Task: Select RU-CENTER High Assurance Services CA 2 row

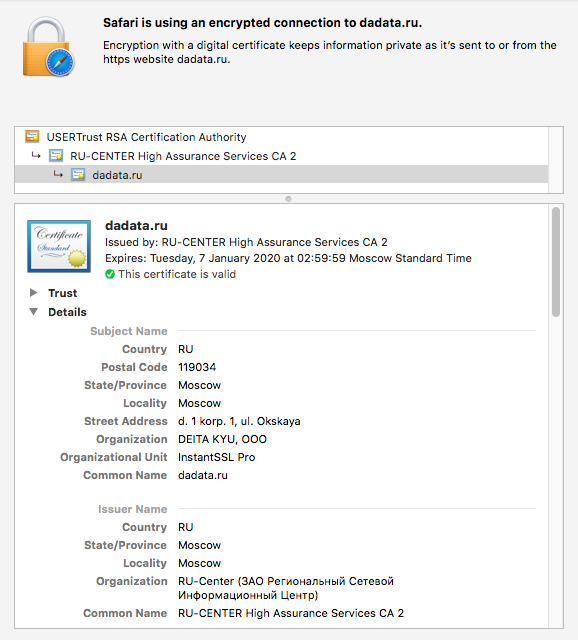Action: tap(281, 156)
